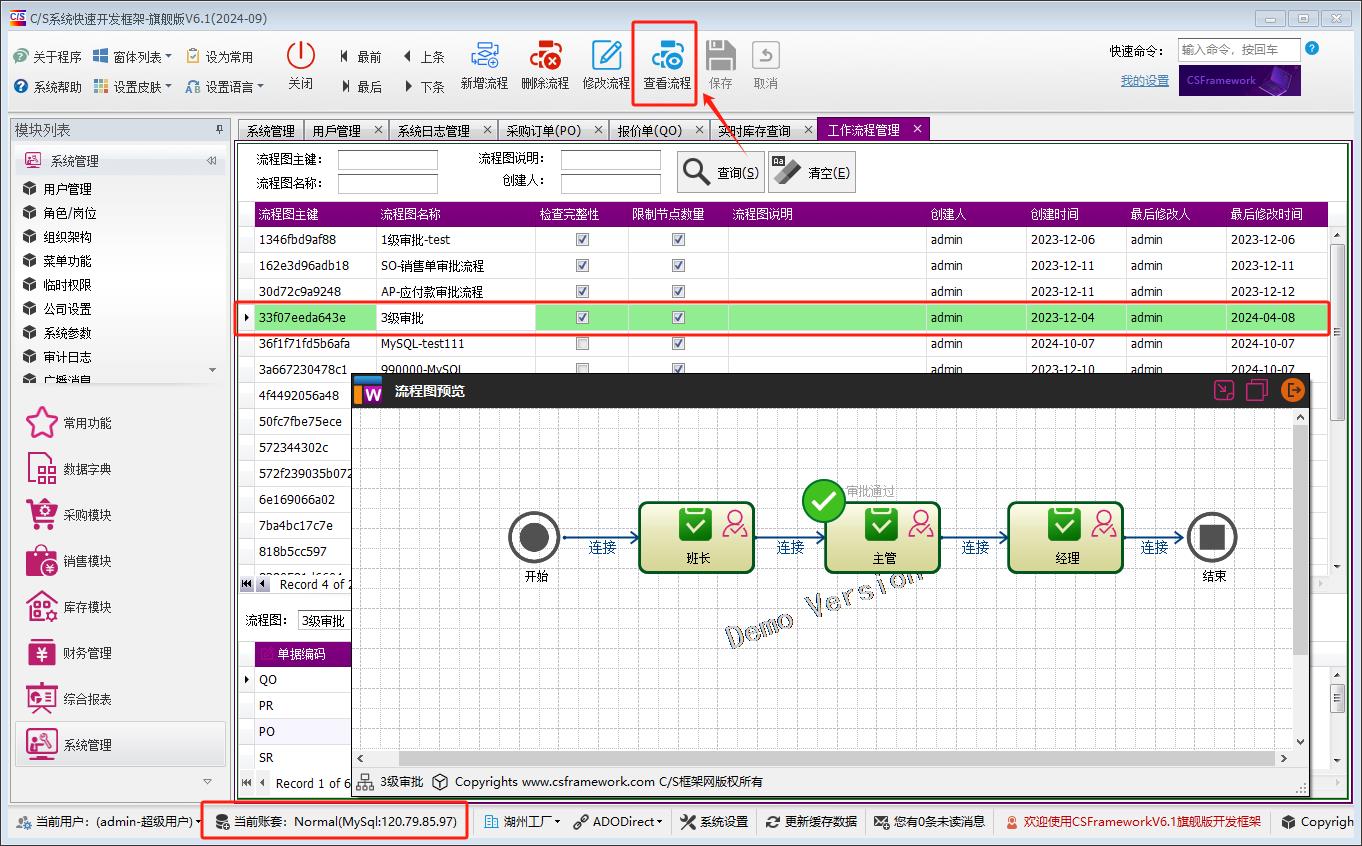Select the 主管 approval node
This screenshot has height=846, width=1362.
(882, 537)
